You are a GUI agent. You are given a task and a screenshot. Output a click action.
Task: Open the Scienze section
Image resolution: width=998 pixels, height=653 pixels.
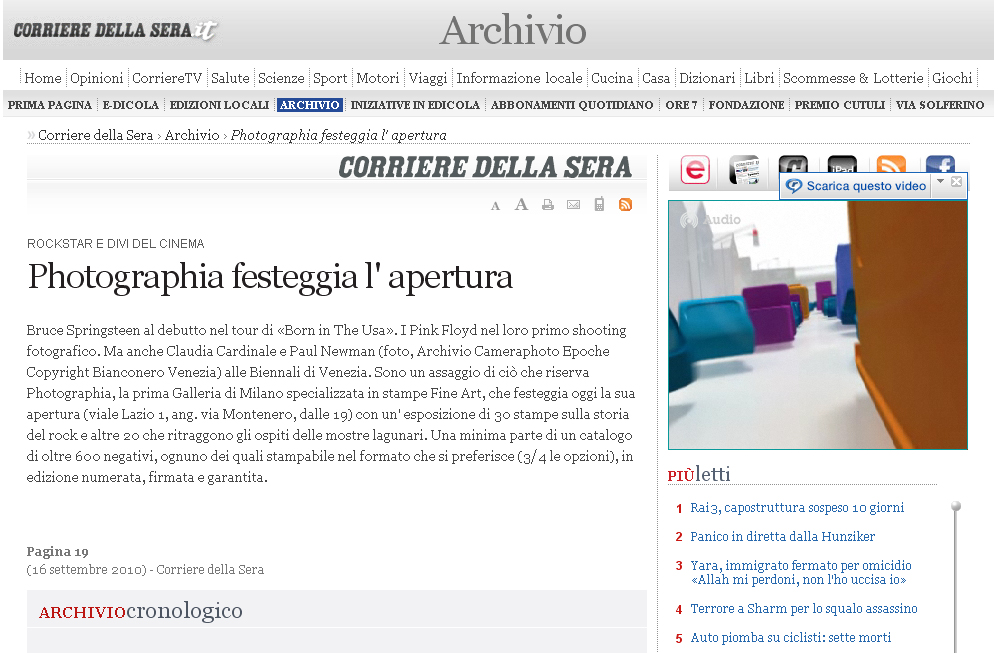[x=281, y=78]
